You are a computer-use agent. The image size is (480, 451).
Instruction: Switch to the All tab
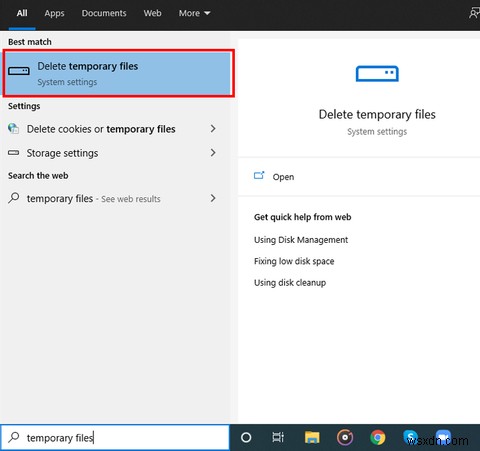pos(22,13)
